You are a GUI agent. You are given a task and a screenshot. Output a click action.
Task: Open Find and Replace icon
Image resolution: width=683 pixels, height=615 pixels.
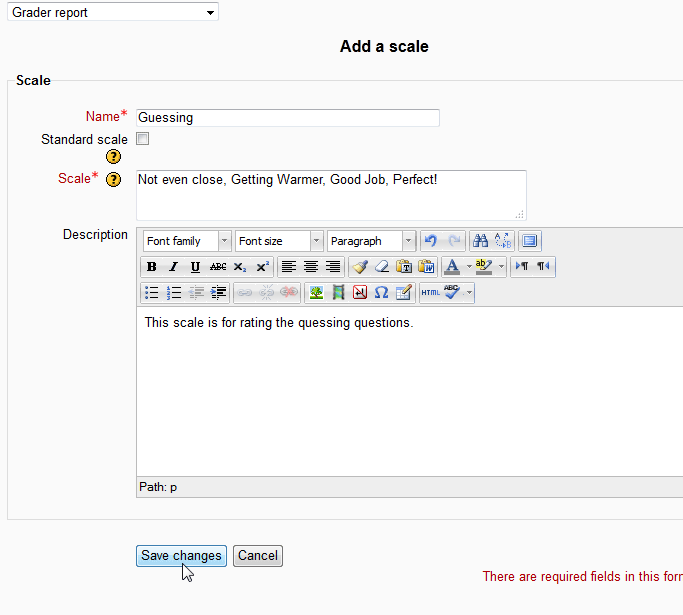(503, 241)
